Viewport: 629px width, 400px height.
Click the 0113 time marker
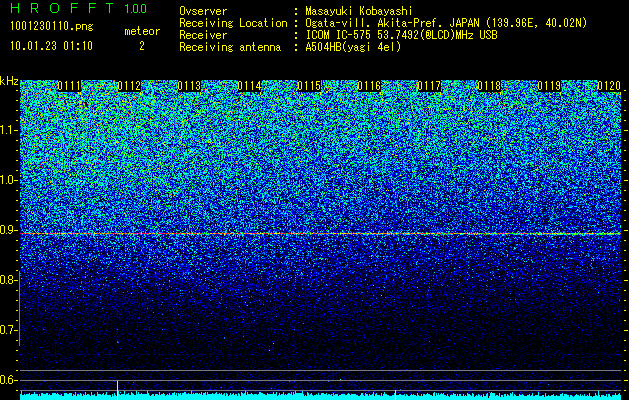pos(189,86)
